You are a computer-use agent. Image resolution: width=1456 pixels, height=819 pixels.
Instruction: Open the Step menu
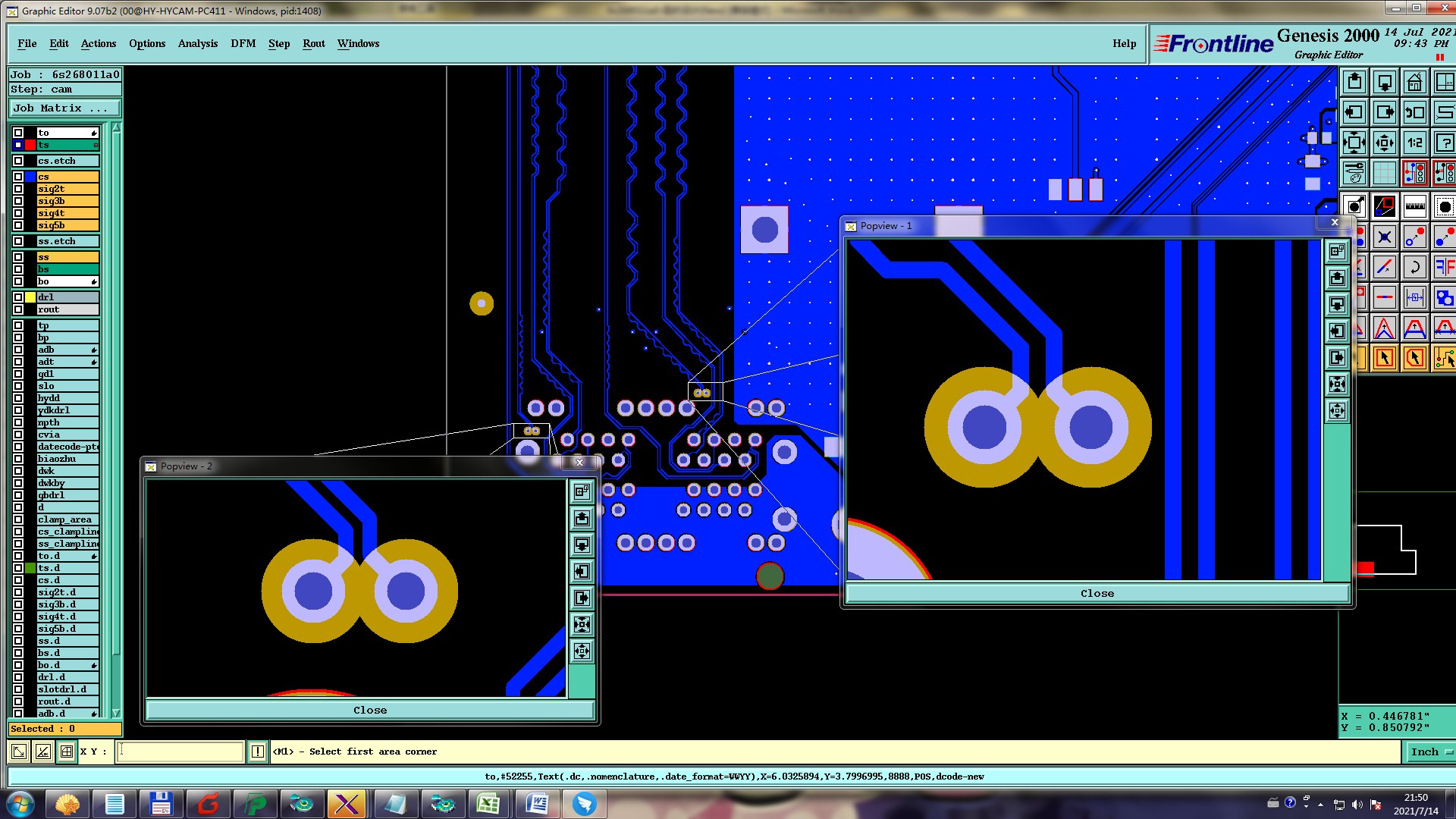(x=279, y=43)
